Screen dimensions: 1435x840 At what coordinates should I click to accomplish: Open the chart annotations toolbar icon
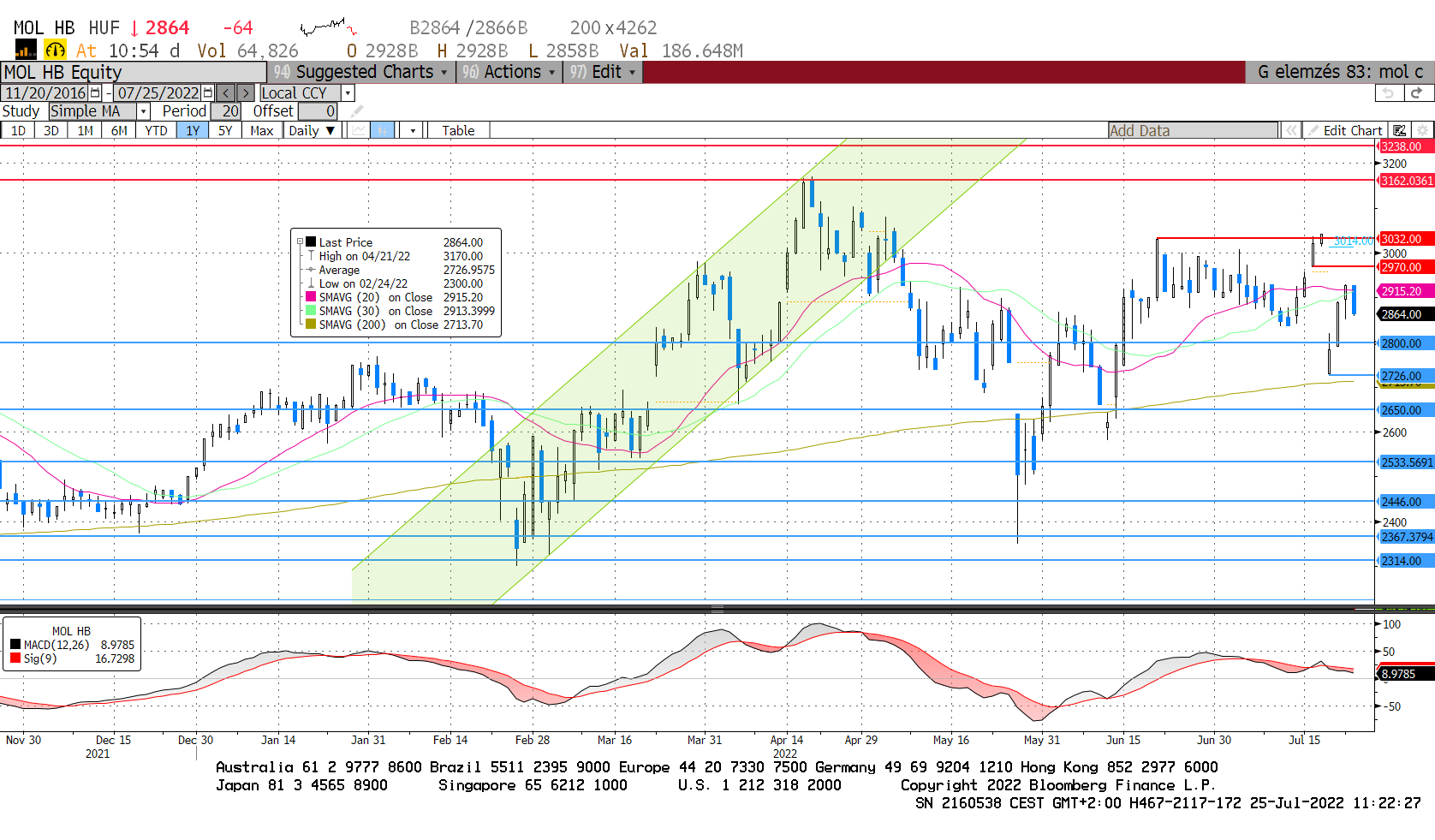tap(1399, 130)
